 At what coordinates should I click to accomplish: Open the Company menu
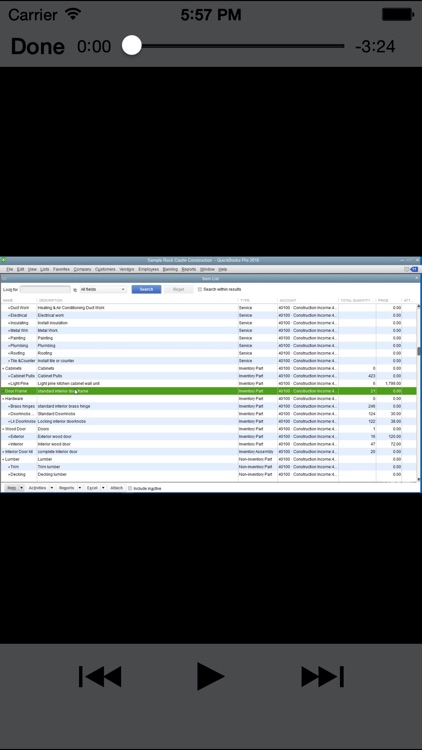pos(82,269)
